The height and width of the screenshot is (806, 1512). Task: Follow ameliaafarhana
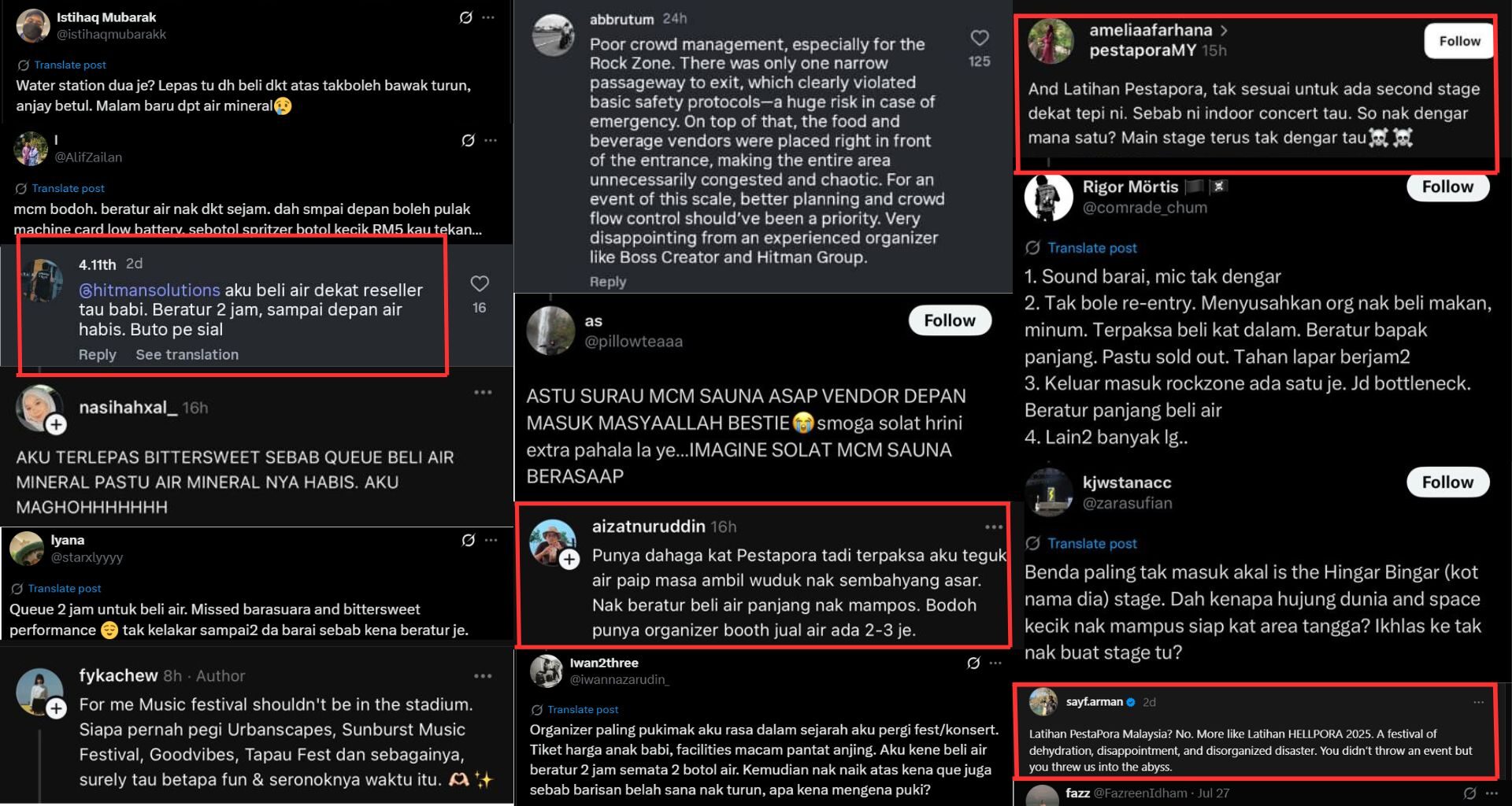1458,41
